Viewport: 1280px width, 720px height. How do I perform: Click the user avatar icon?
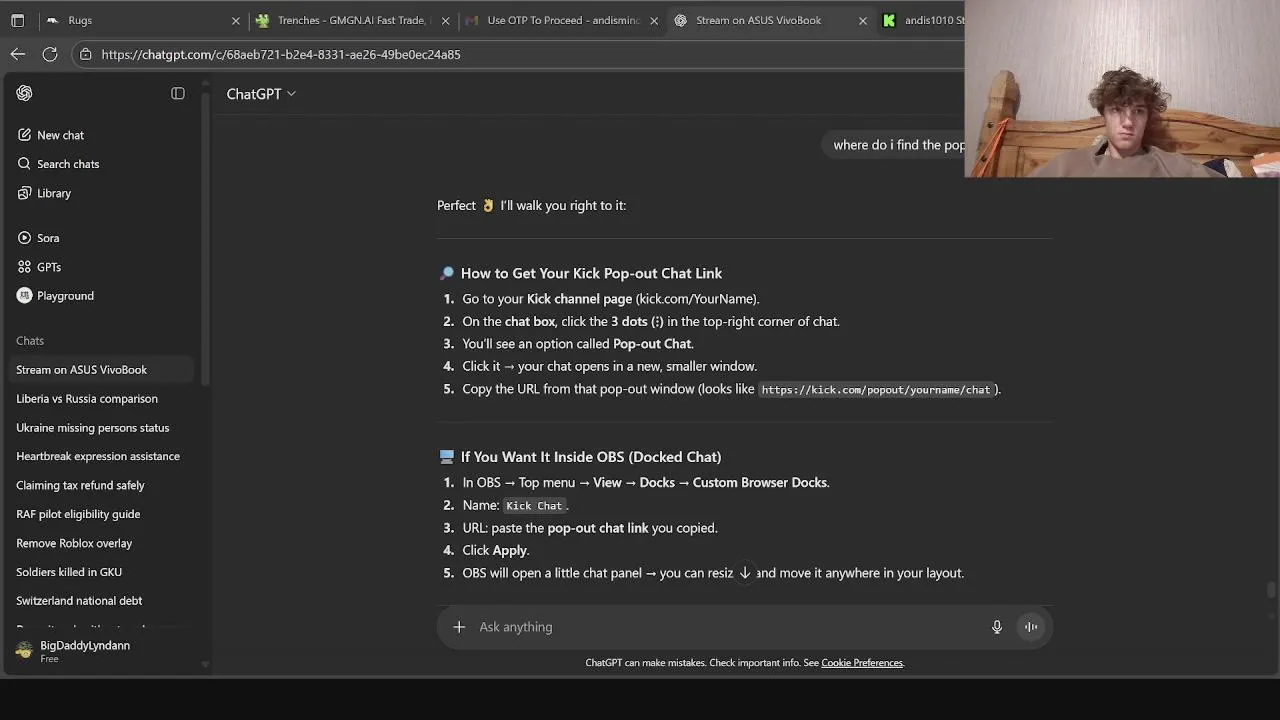(24, 651)
